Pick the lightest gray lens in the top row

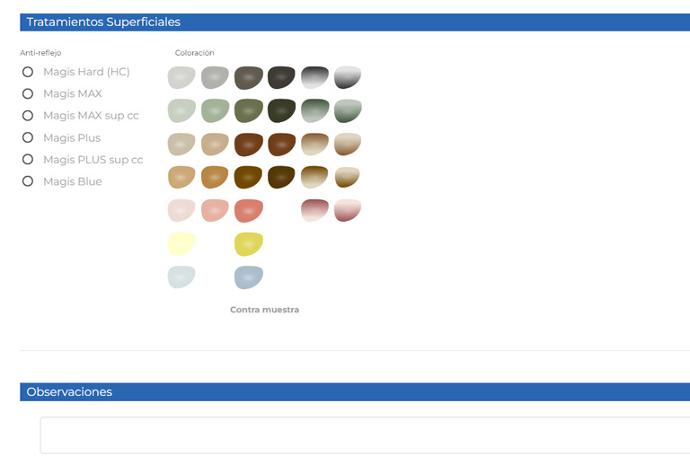pos(181,77)
